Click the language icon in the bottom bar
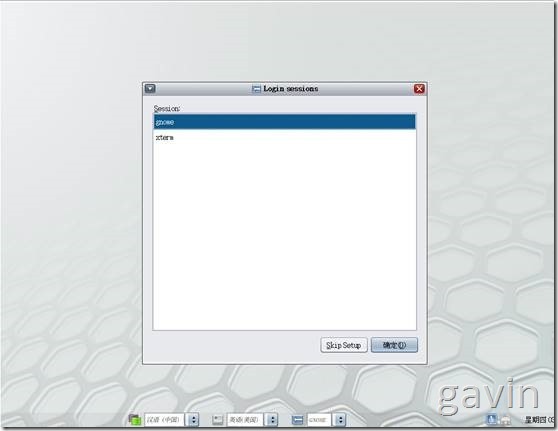Image resolution: width=558 pixels, height=431 pixels. [x=135, y=420]
